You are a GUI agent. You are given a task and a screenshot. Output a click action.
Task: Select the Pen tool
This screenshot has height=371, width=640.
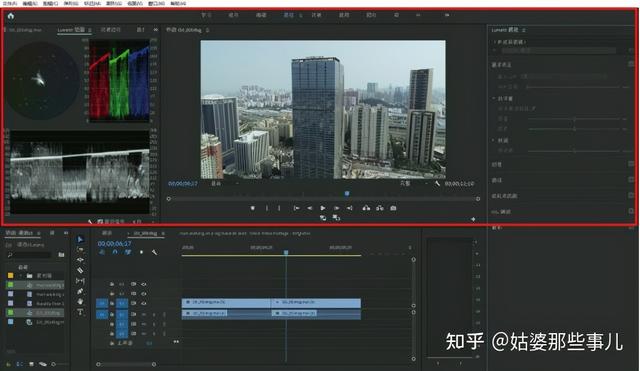pos(80,291)
